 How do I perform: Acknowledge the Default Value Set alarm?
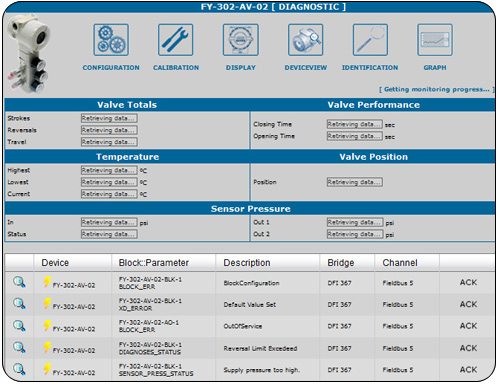click(x=468, y=304)
